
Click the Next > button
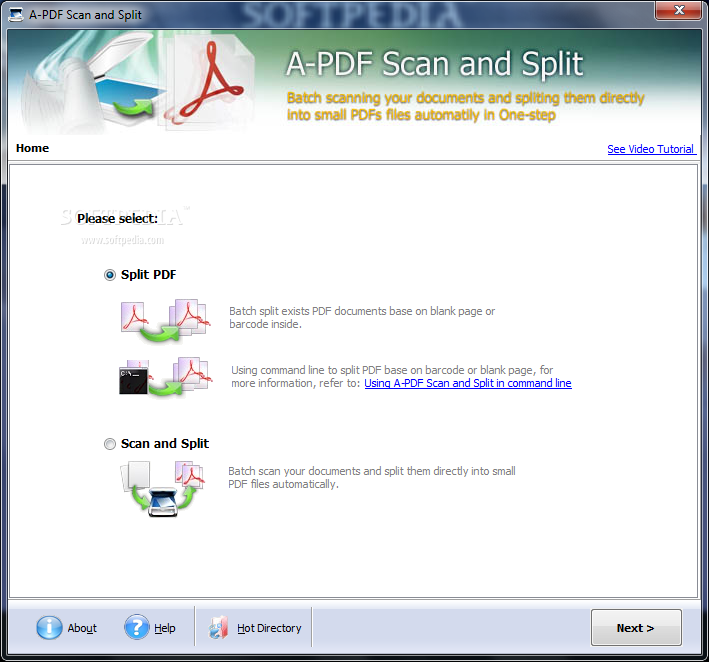636,628
